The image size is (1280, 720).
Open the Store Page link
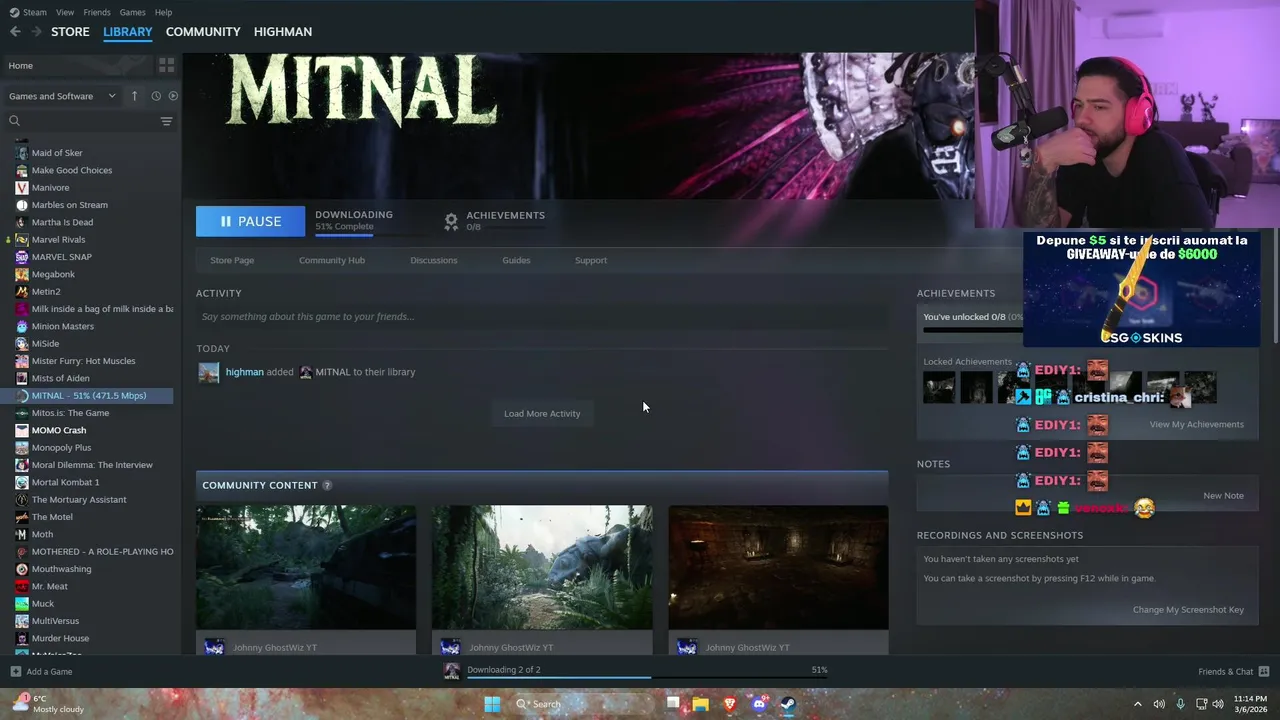tap(232, 260)
